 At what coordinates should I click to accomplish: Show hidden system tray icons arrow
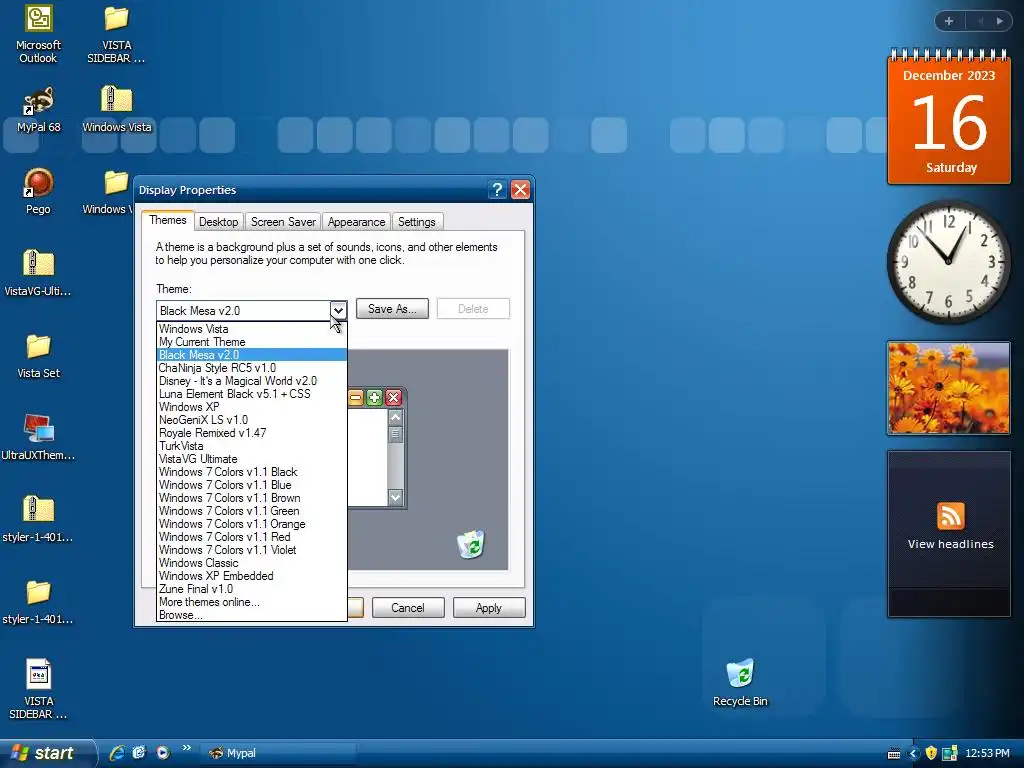tap(913, 753)
